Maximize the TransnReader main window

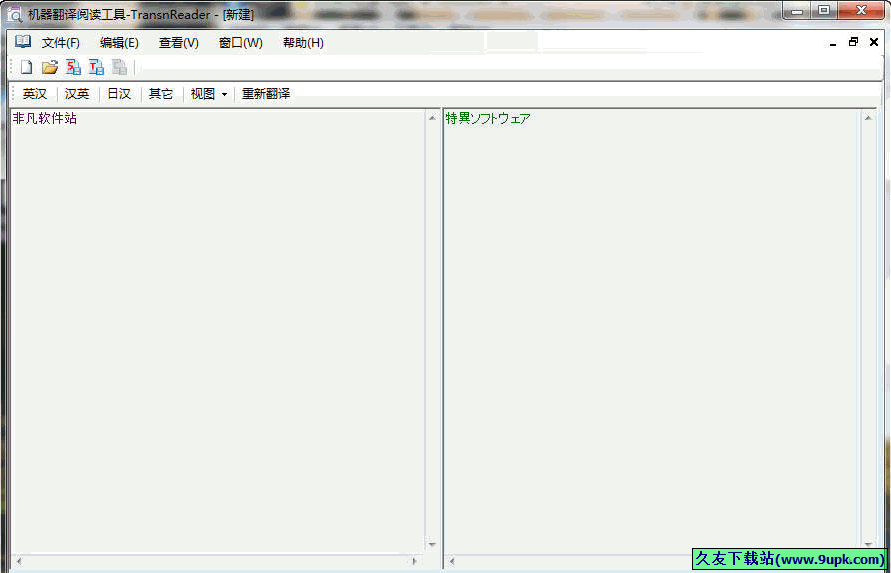pyautogui.click(x=824, y=10)
